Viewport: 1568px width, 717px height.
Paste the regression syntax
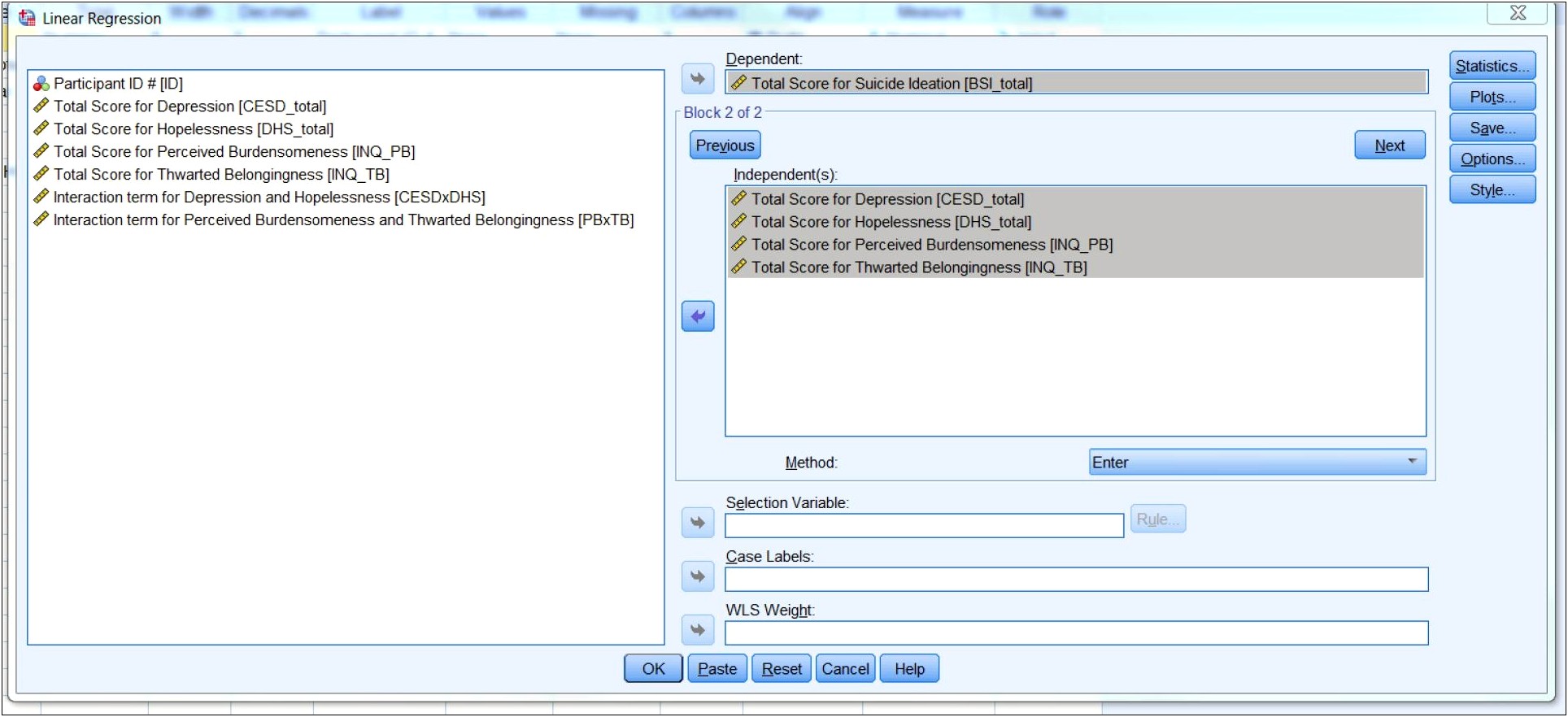[x=717, y=668]
